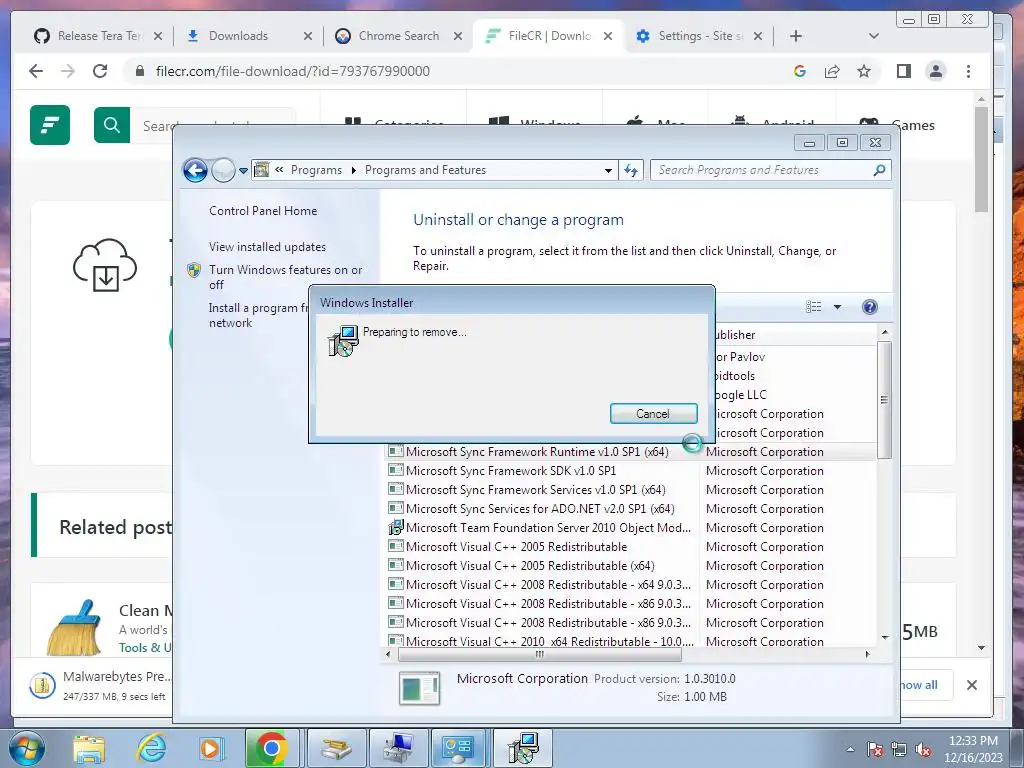Click Windows features shield icon
The height and width of the screenshot is (768, 1024).
[x=194, y=270]
